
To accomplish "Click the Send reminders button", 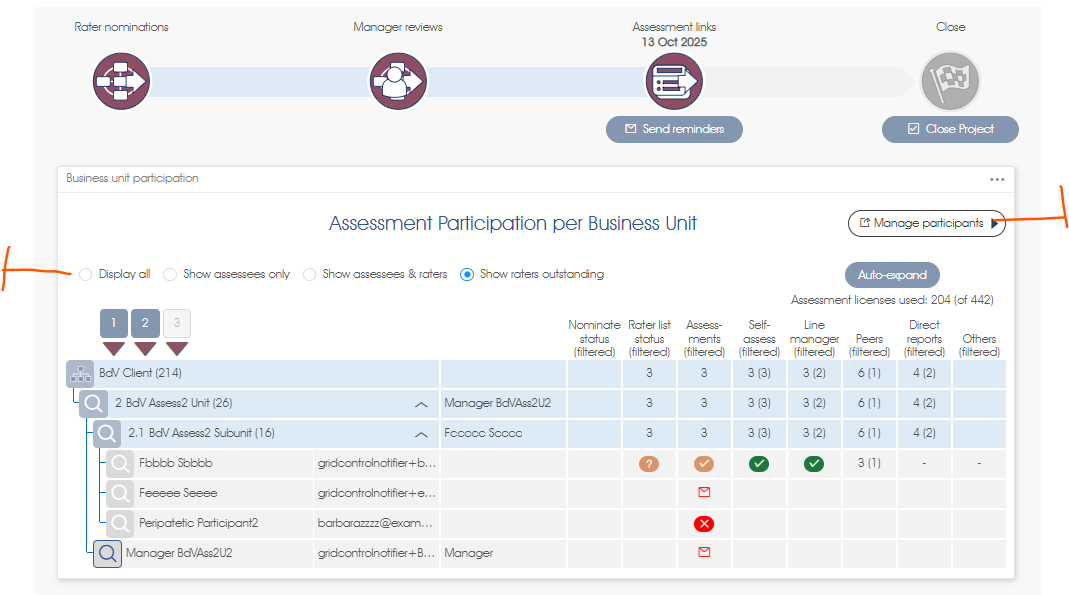I will click(674, 129).
